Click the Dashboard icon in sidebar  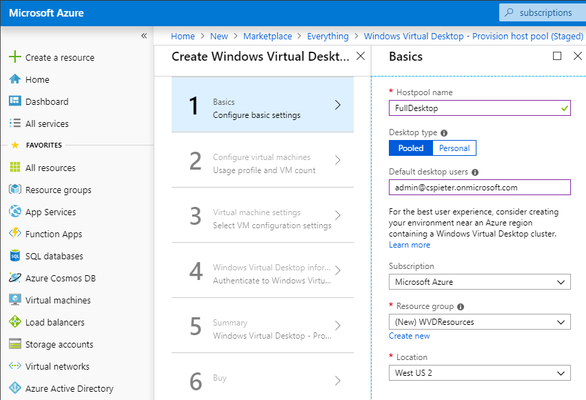15,101
